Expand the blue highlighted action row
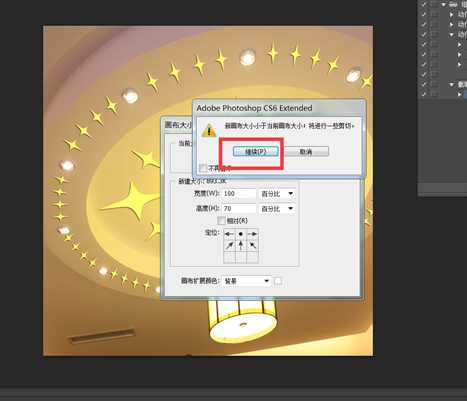The height and width of the screenshot is (401, 467). [x=460, y=95]
